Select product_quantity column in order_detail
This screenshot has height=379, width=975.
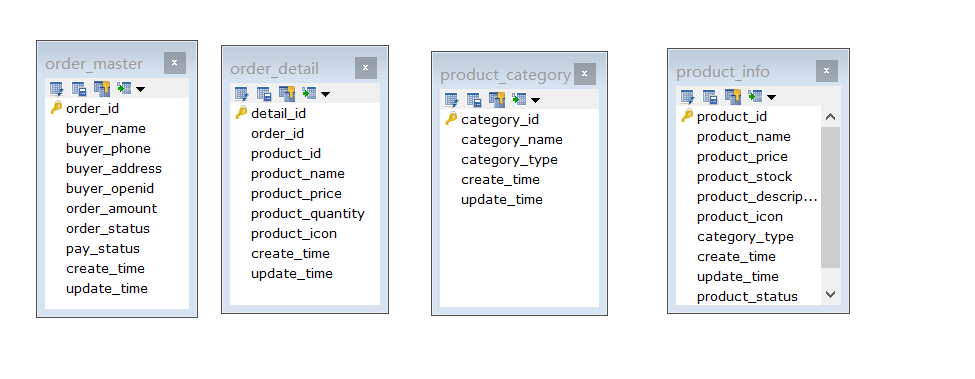[x=308, y=213]
